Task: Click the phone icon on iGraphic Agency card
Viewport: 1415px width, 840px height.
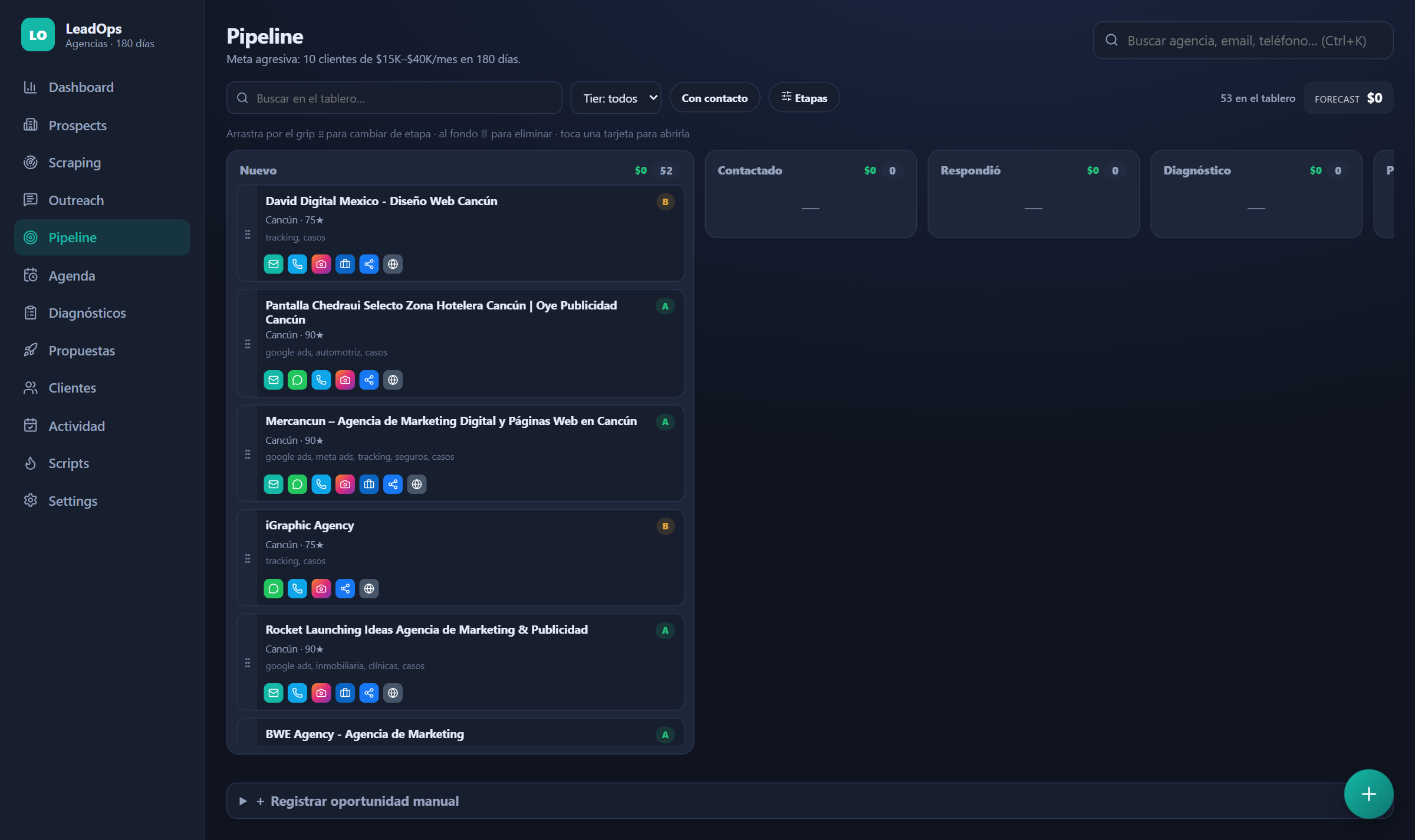Action: tap(297, 589)
